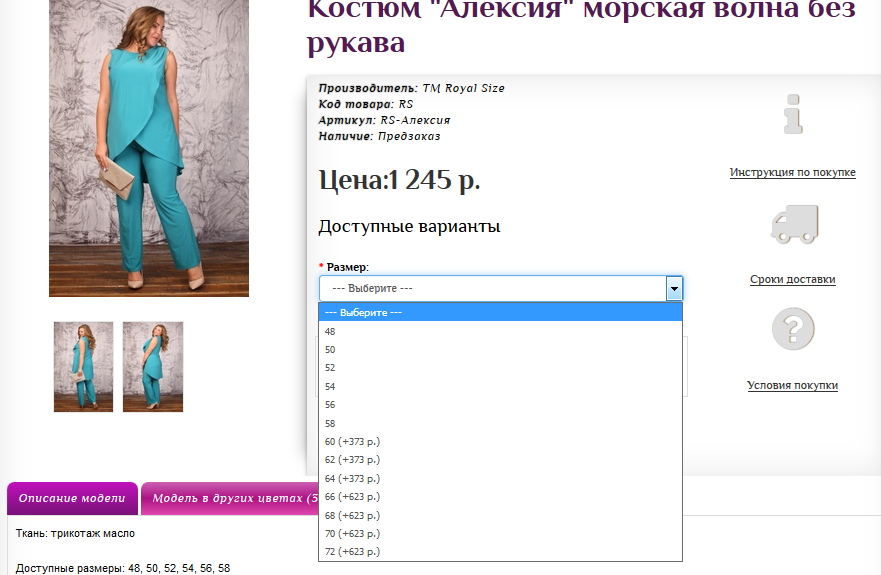The height and width of the screenshot is (575, 881).
Task: View first front-view thumbnail image
Action: 83,366
